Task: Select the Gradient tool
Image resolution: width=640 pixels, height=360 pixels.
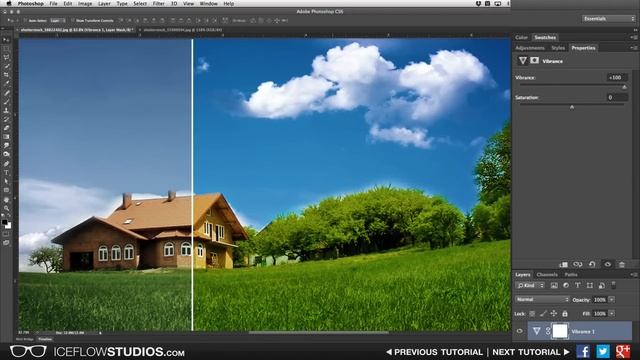Action: click(6, 137)
